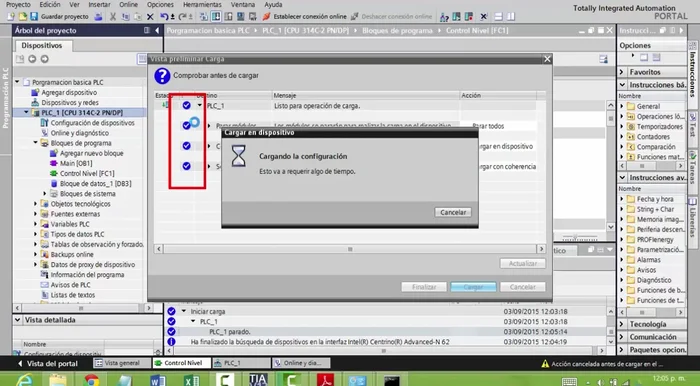Click the new project toolbar icon

(x=11, y=17)
